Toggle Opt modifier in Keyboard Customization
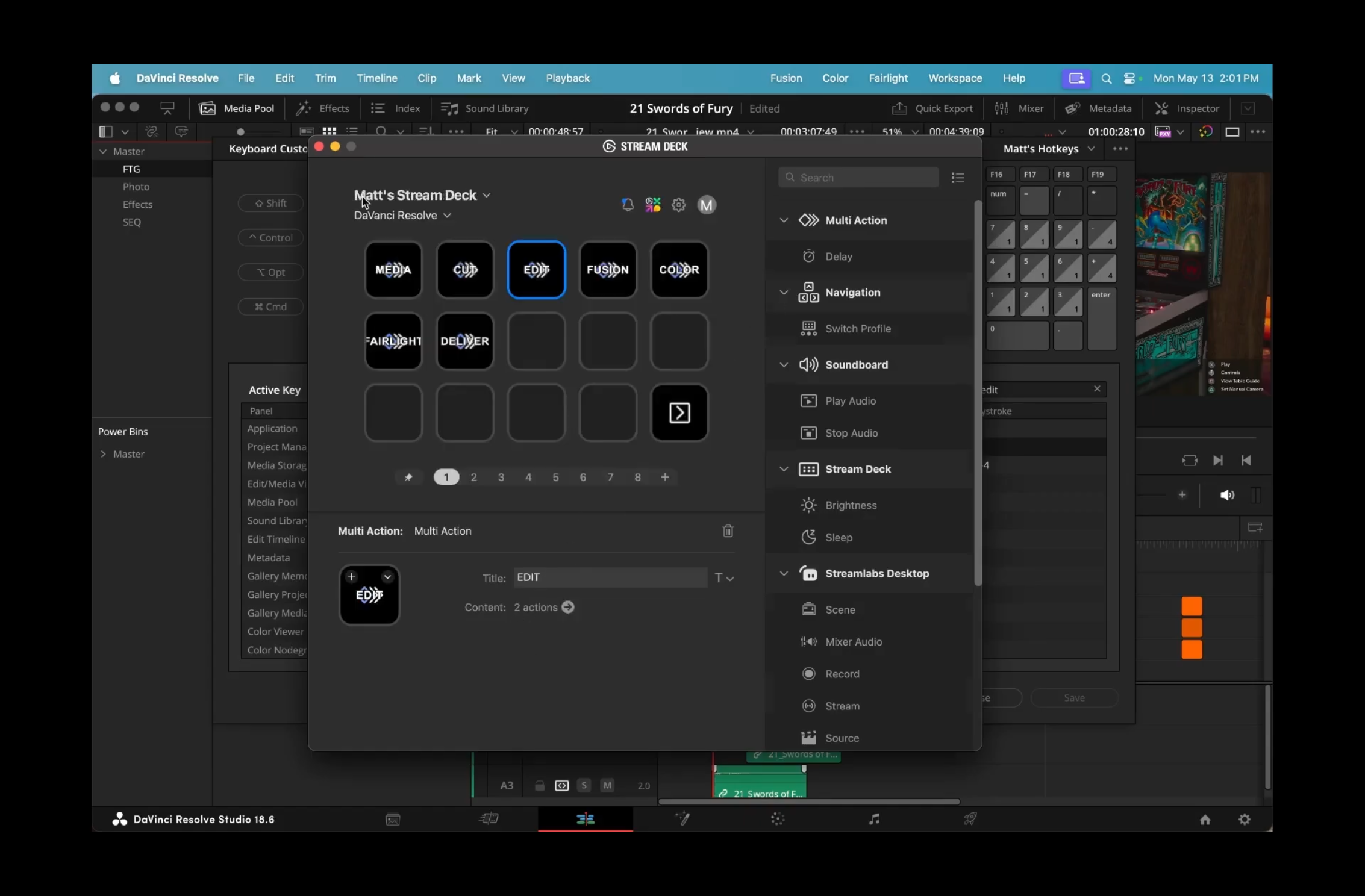 (x=270, y=272)
